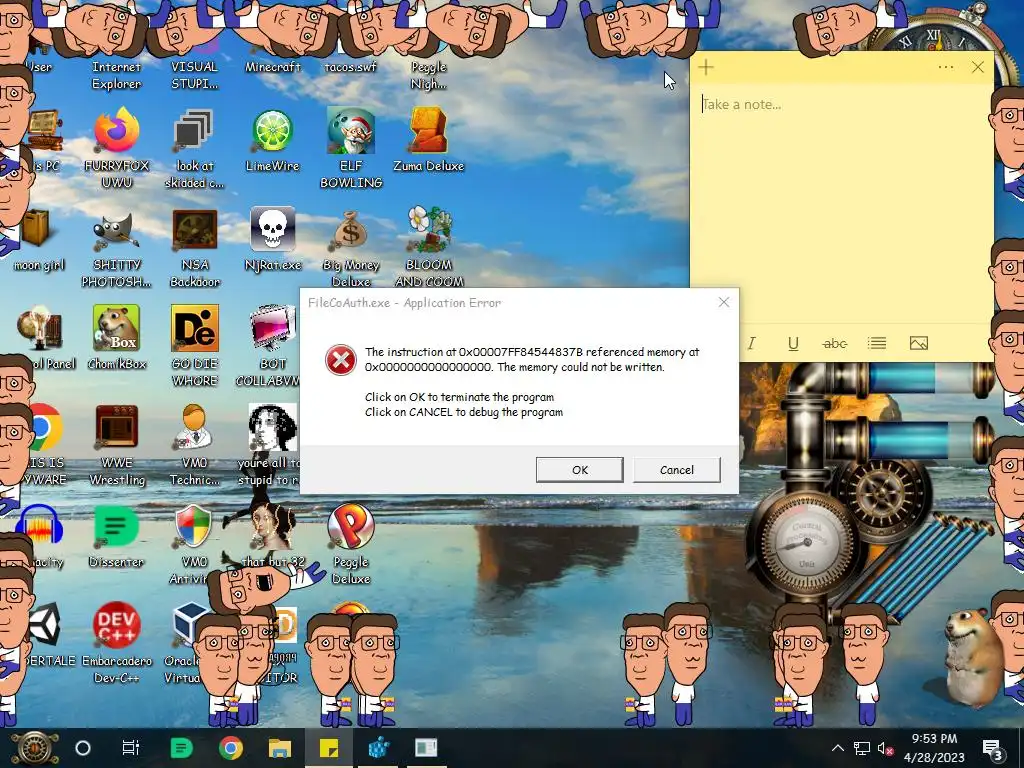Open Embarcadero Dev-C++ icon
1024x768 pixels.
coord(116,625)
